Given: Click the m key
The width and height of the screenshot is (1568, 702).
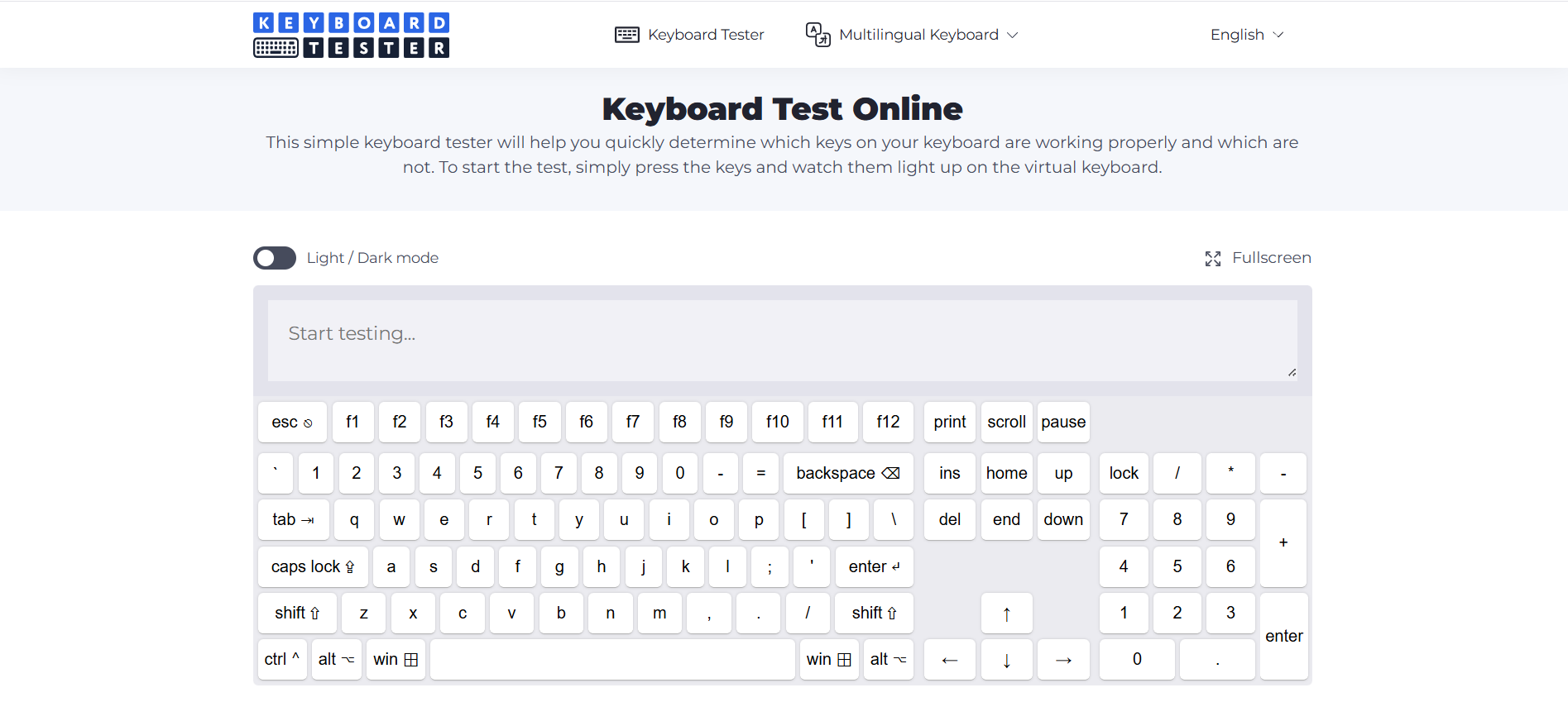Looking at the screenshot, I should (x=659, y=613).
